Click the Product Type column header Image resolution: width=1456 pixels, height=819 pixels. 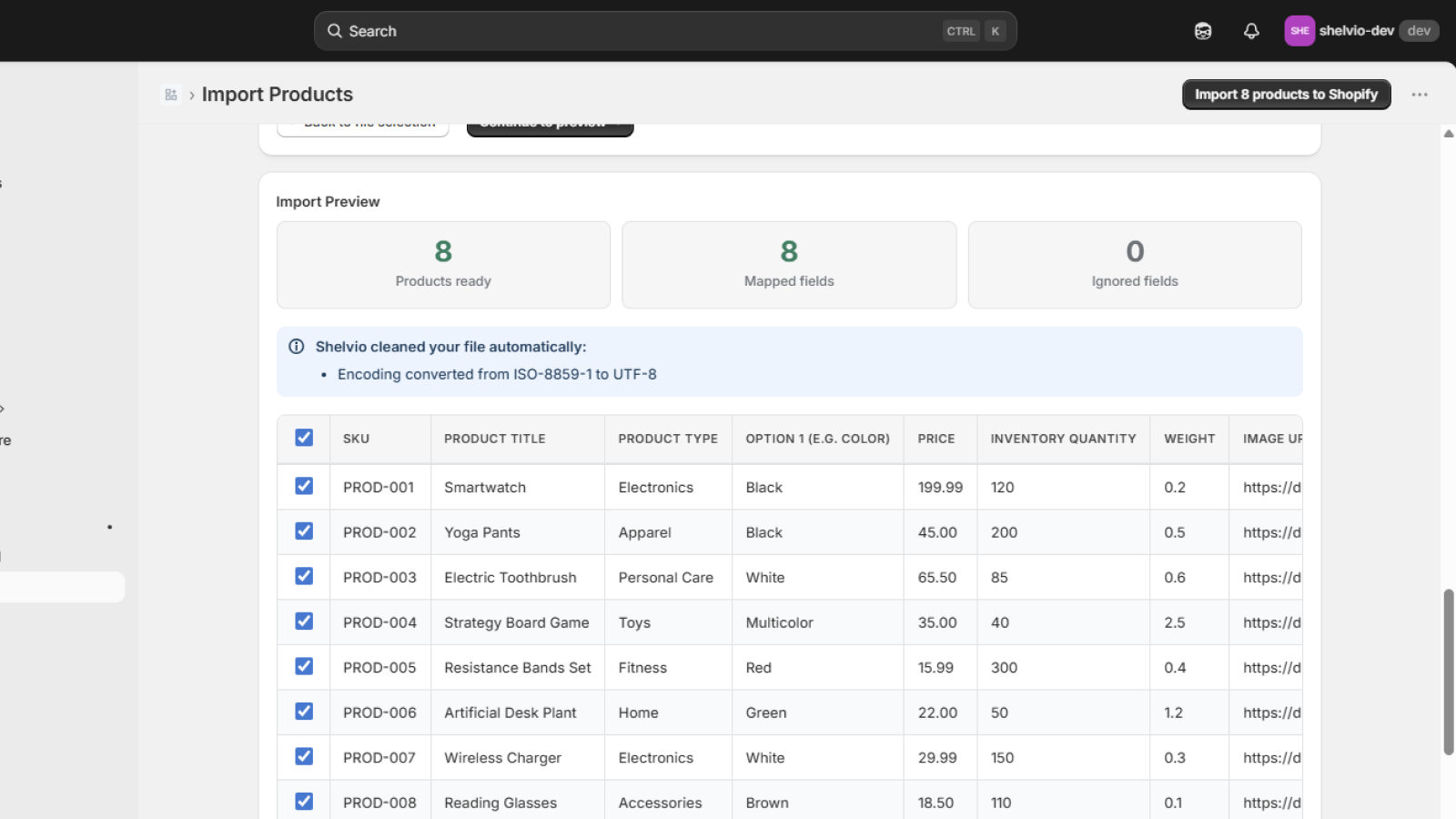[668, 439]
